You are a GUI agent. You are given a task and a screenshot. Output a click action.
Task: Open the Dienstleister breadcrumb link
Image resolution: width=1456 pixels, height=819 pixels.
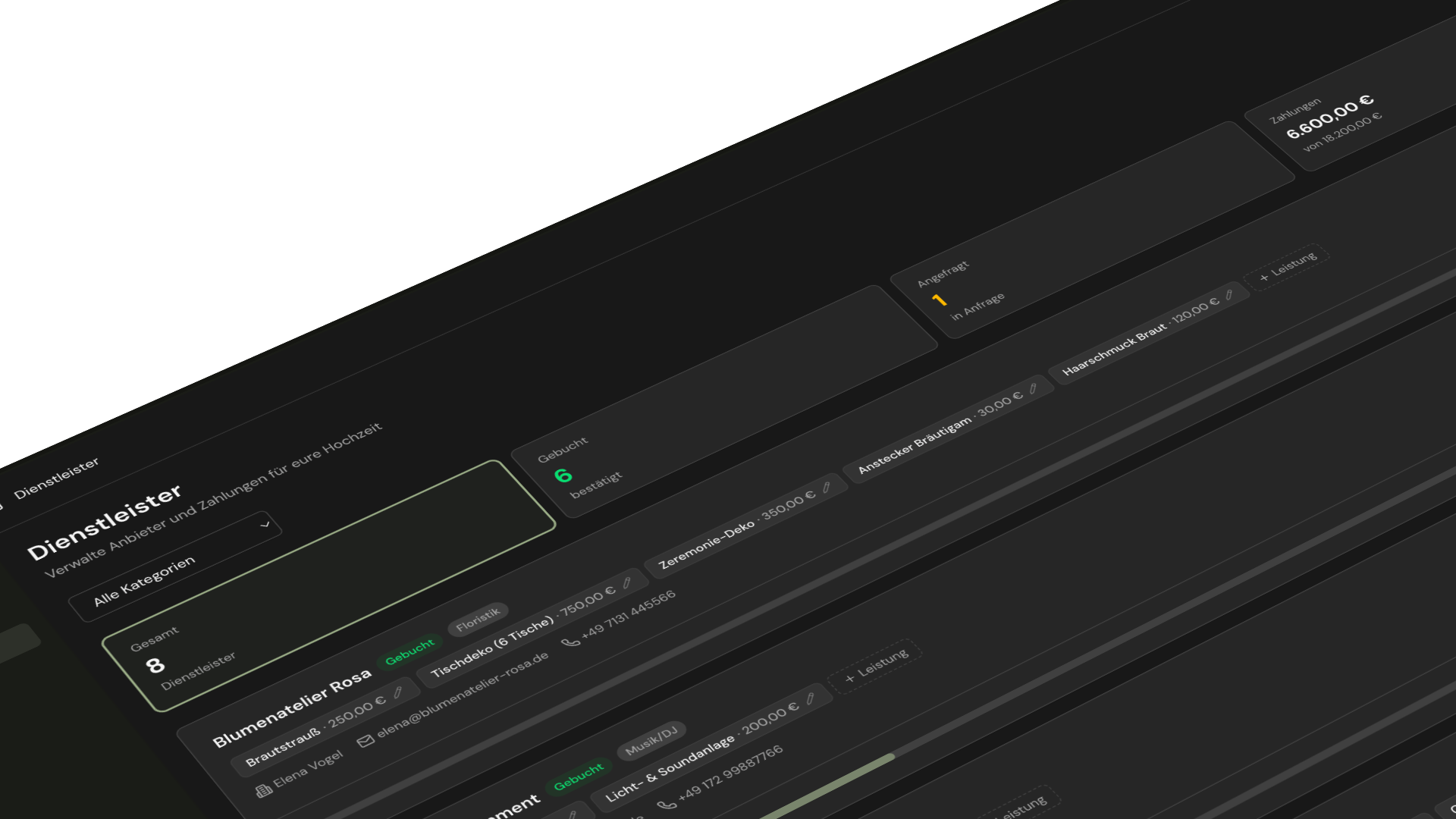tap(56, 478)
